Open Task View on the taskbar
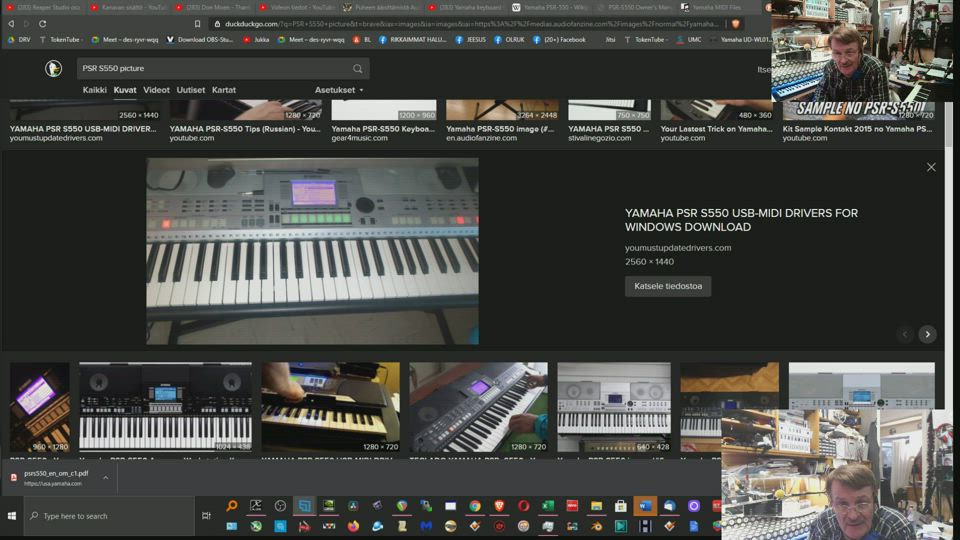960x540 pixels. coord(207,516)
